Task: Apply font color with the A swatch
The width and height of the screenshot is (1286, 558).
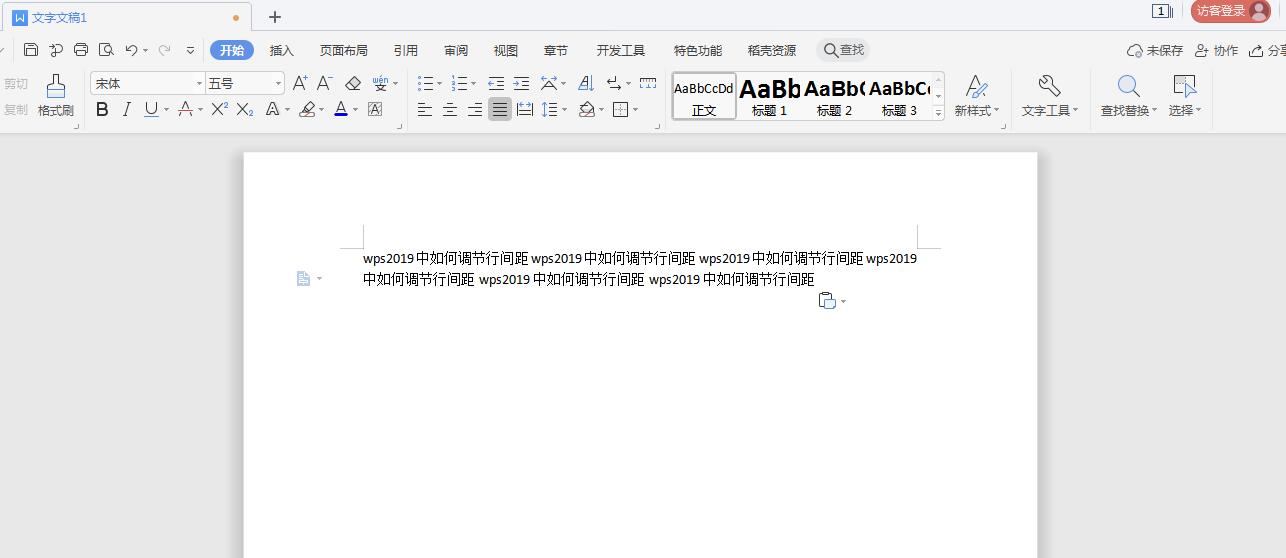Action: click(341, 109)
